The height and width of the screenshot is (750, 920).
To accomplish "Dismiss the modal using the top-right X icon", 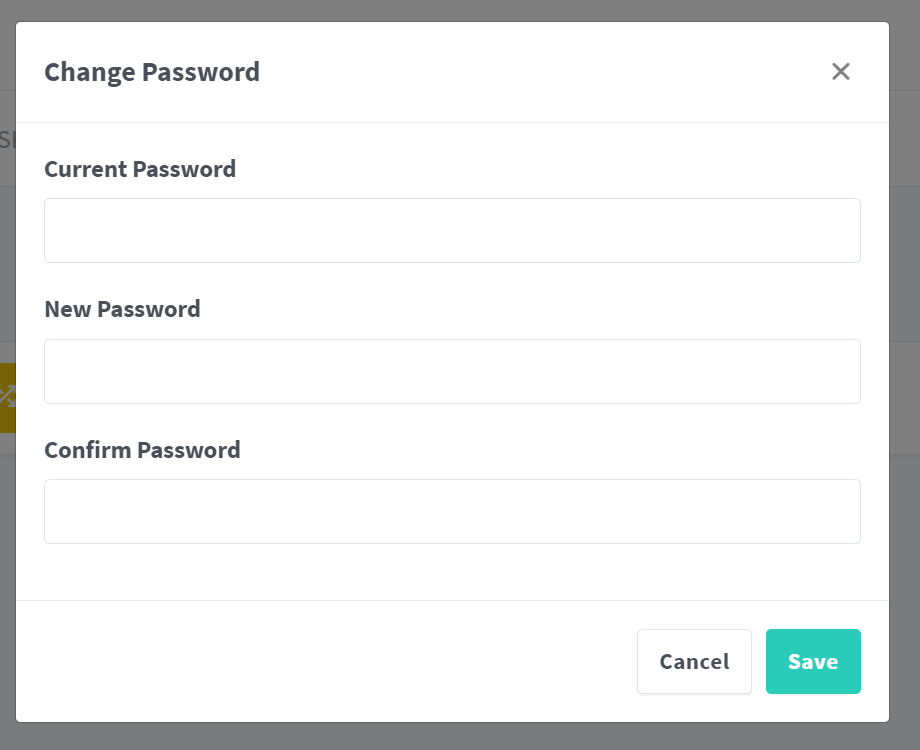I will tap(840, 71).
